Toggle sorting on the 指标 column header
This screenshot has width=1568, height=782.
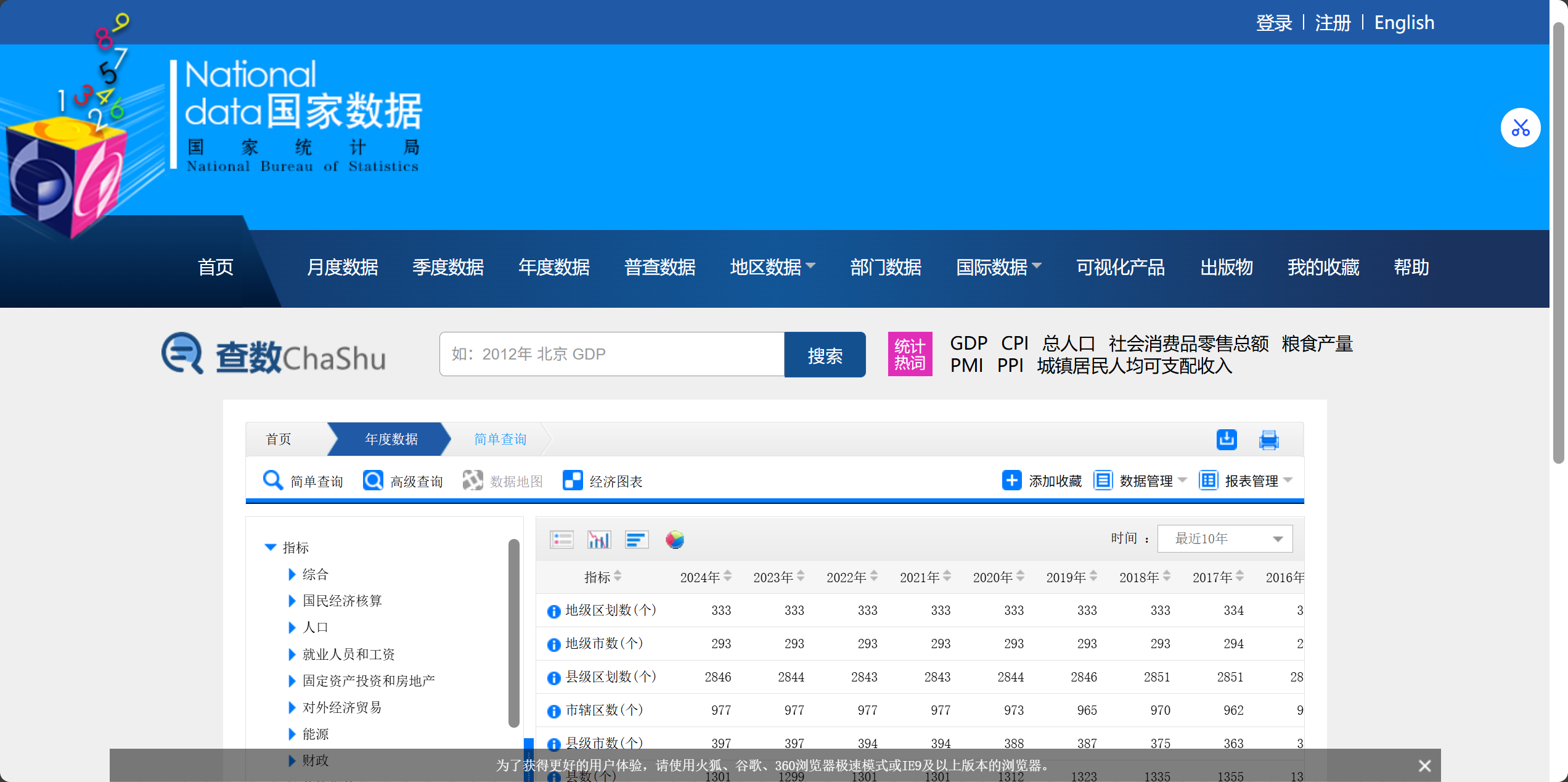[618, 577]
